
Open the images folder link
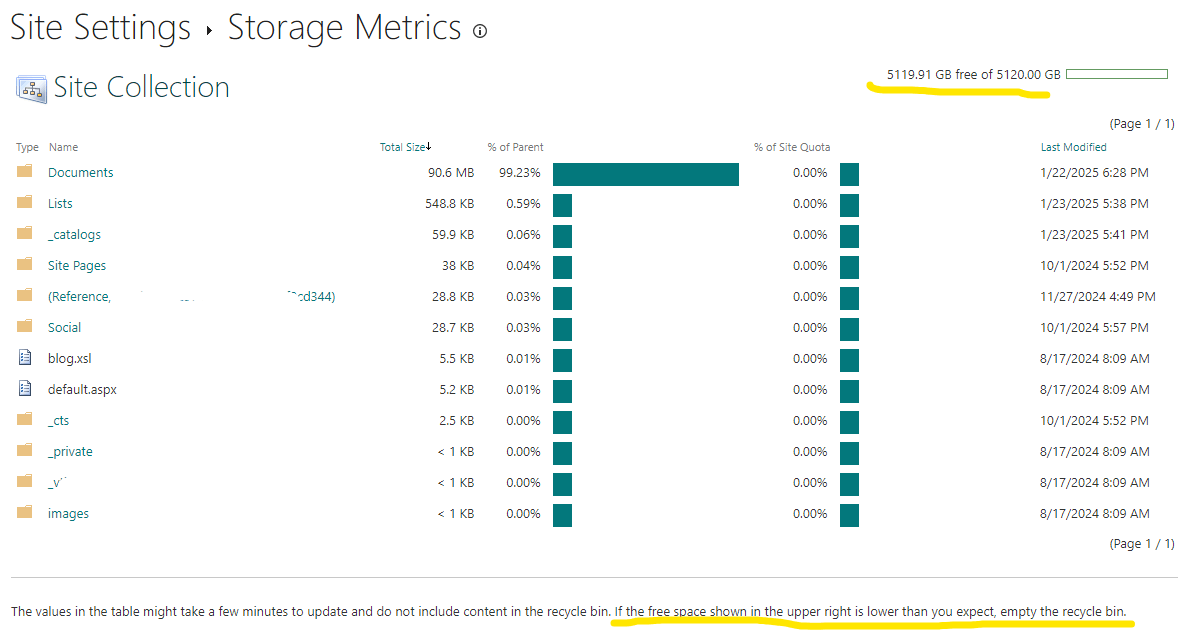click(x=68, y=514)
